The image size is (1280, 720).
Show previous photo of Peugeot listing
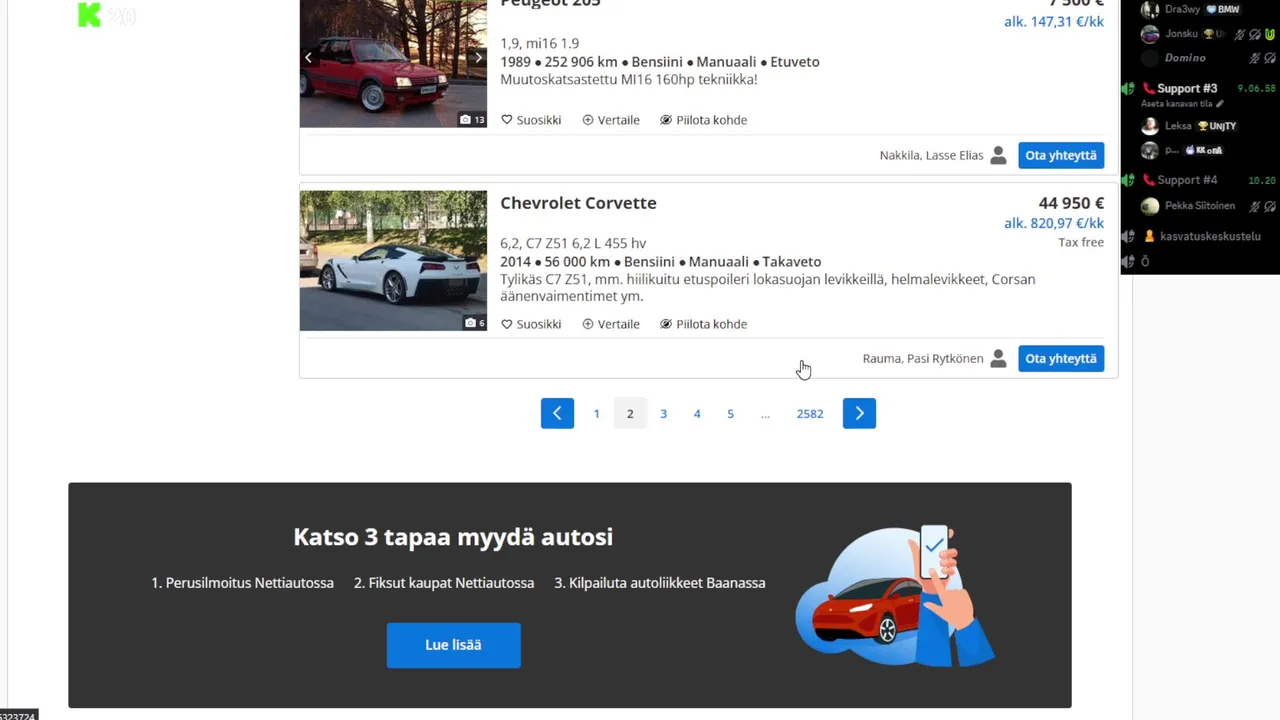pos(308,58)
